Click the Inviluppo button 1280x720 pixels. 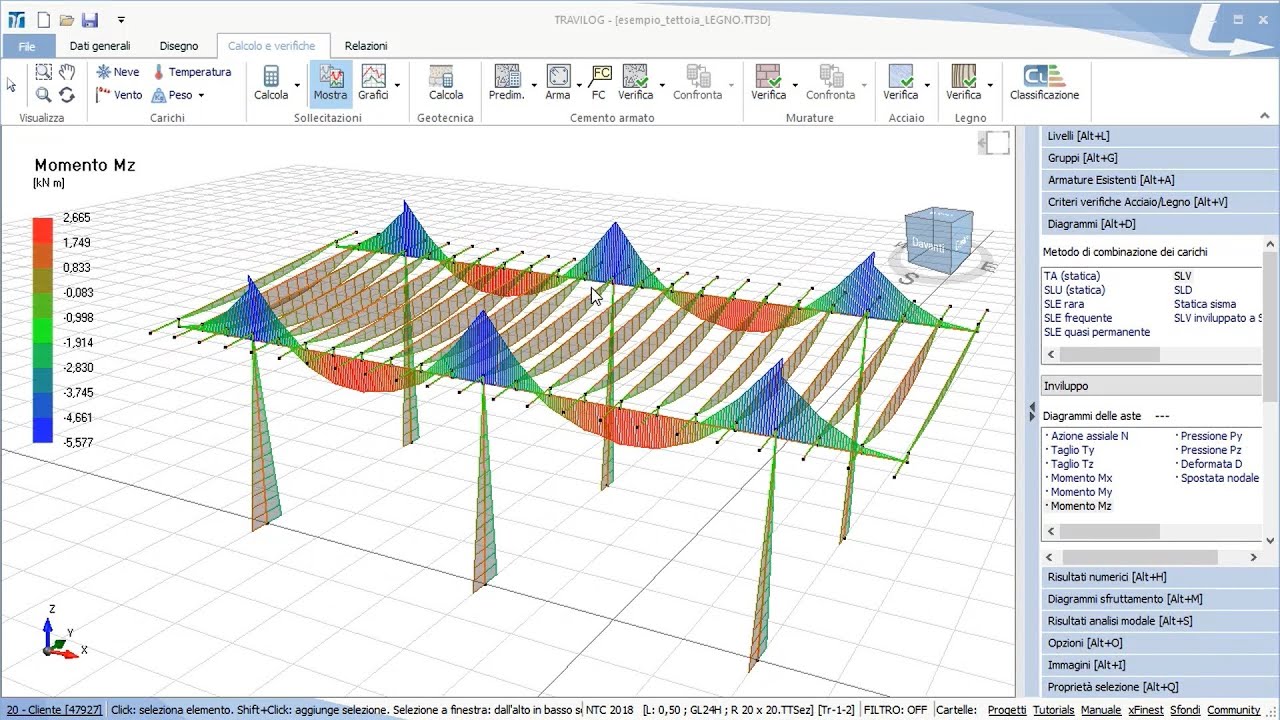(x=1151, y=386)
